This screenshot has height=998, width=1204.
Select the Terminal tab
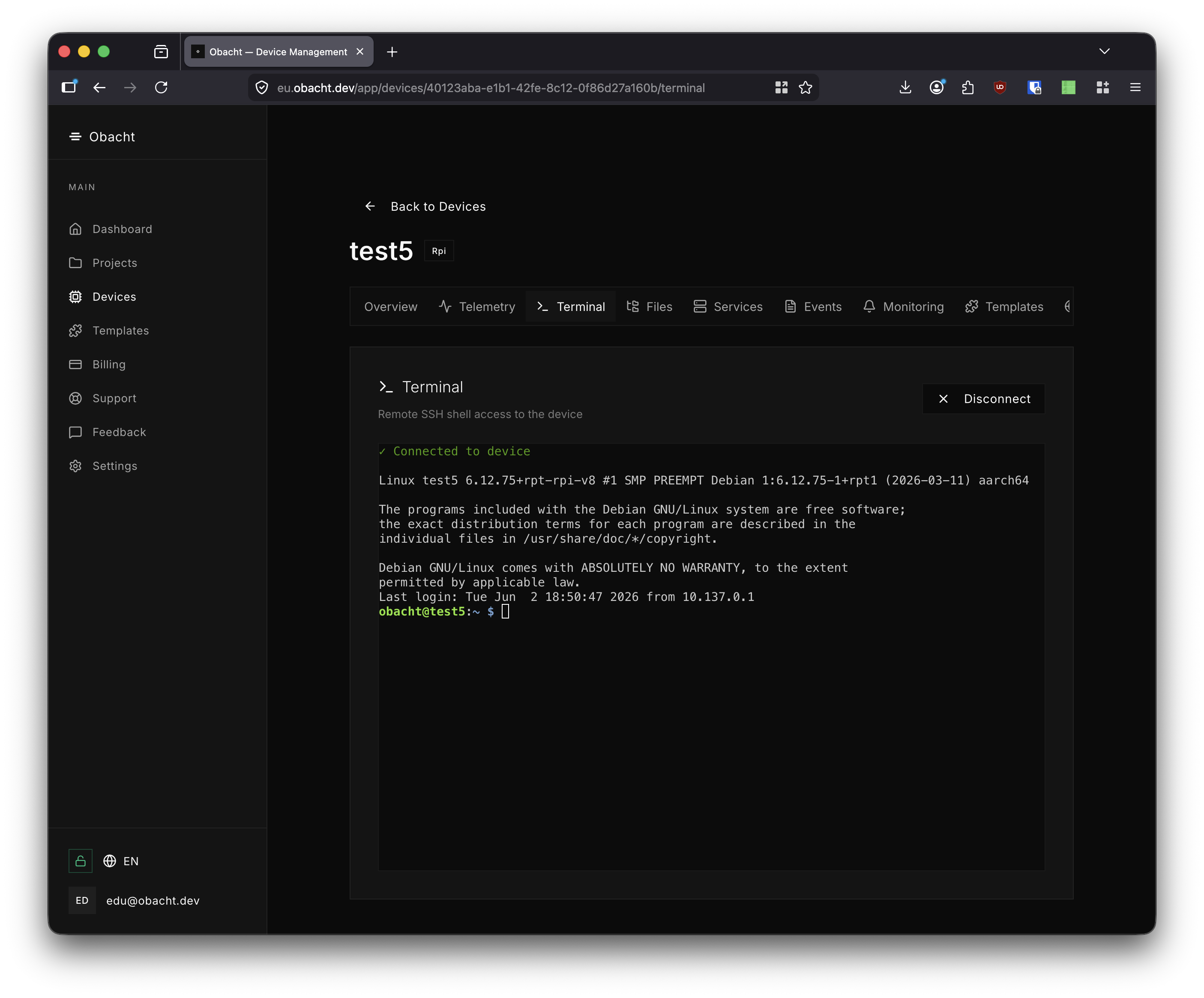coord(570,307)
